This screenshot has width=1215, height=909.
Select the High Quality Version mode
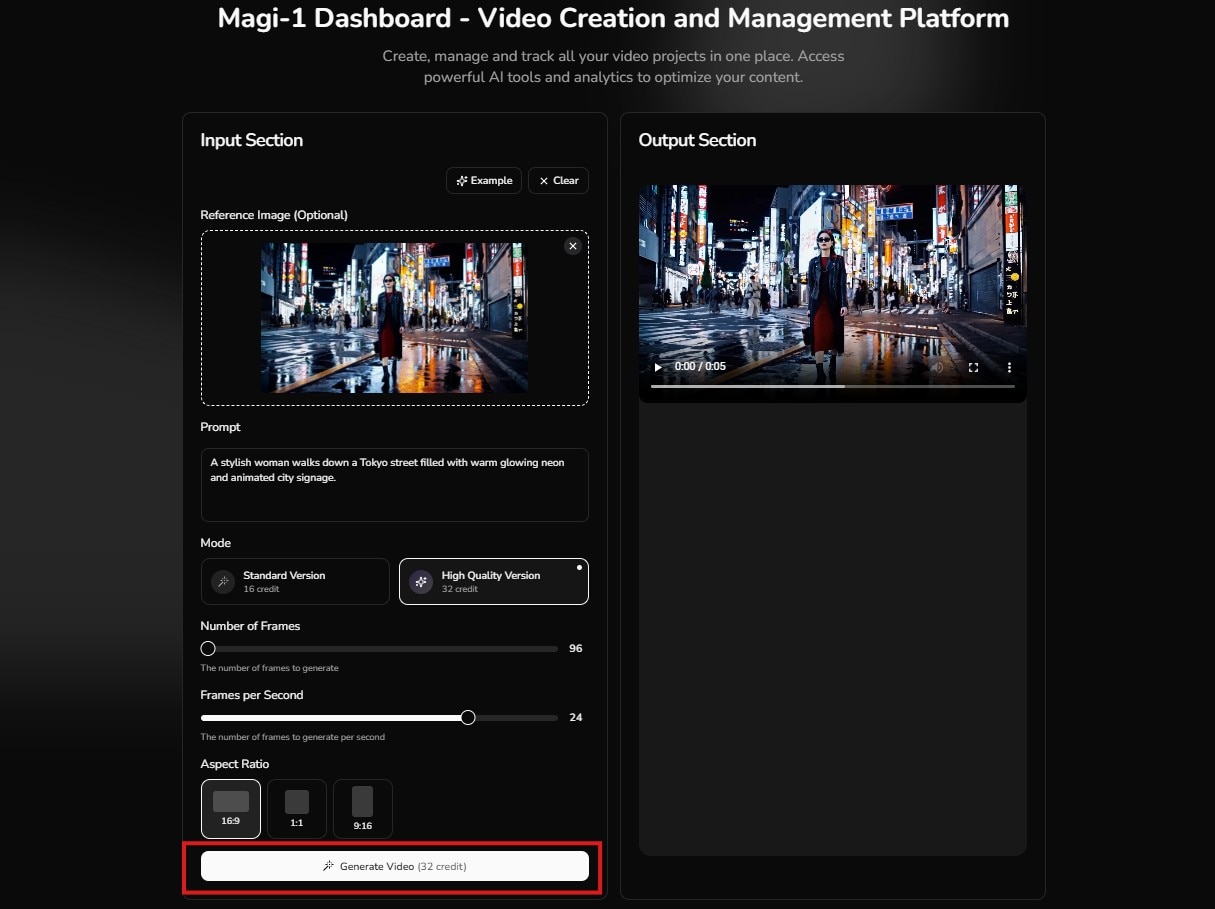click(493, 581)
